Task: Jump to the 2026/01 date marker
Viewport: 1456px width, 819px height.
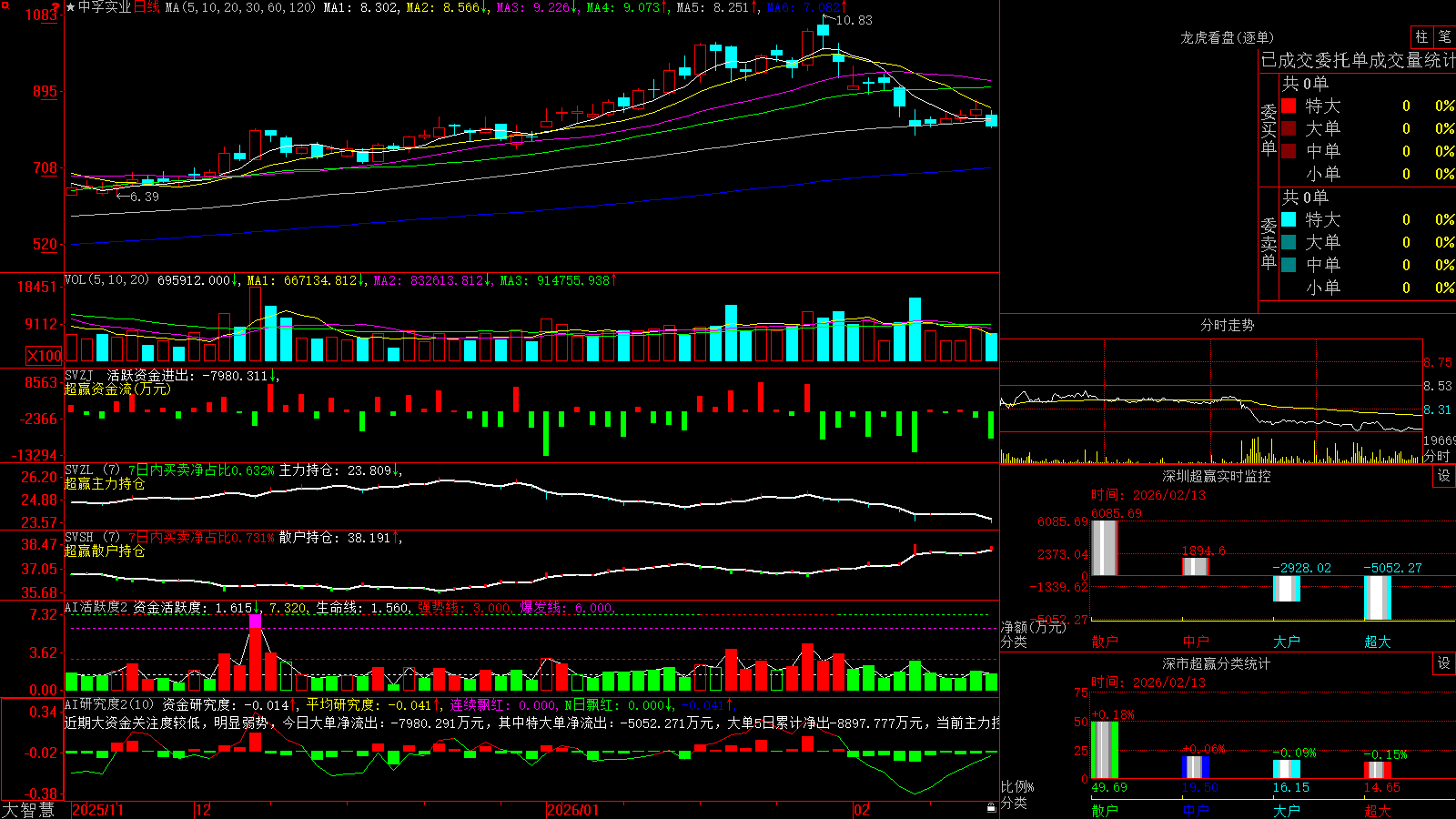Action: pyautogui.click(x=573, y=810)
